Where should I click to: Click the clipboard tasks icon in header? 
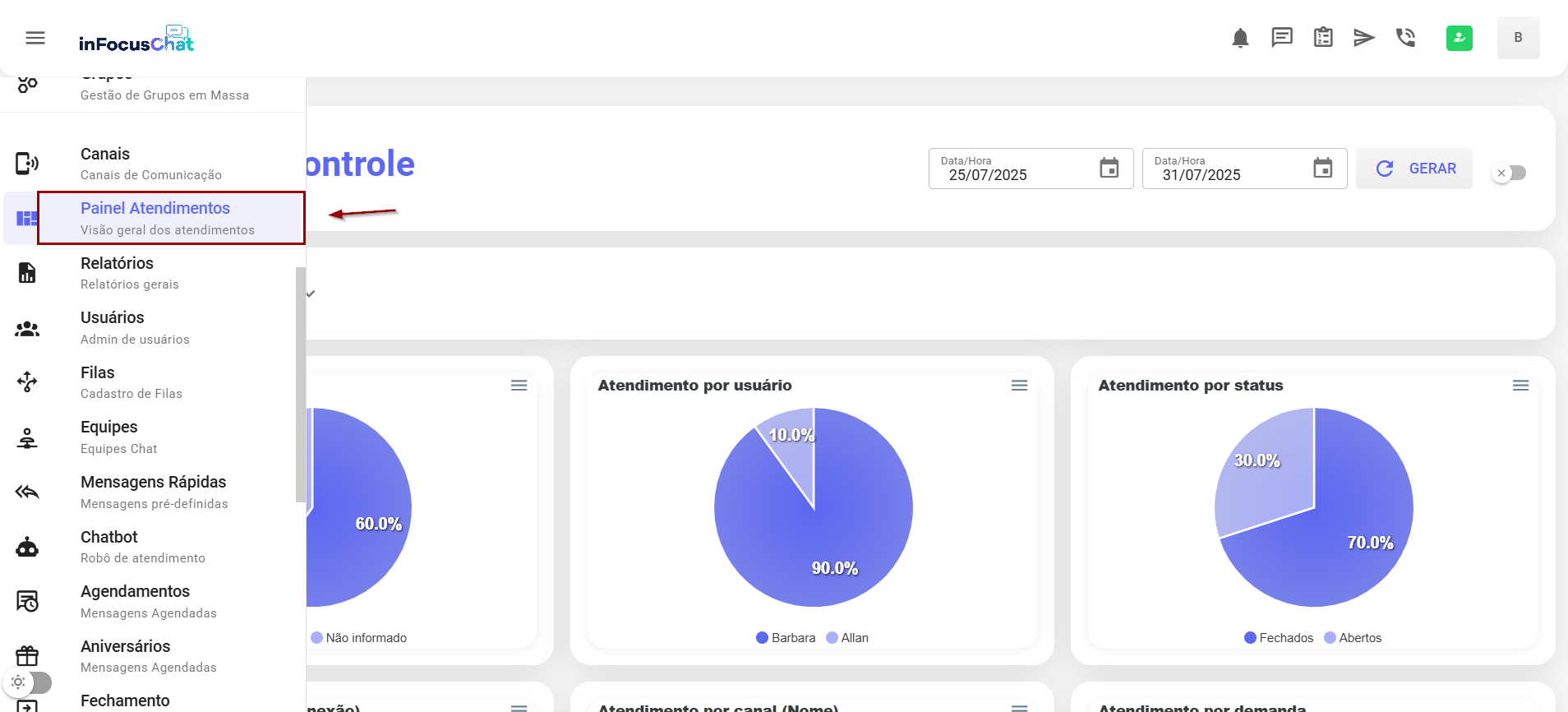pos(1323,38)
